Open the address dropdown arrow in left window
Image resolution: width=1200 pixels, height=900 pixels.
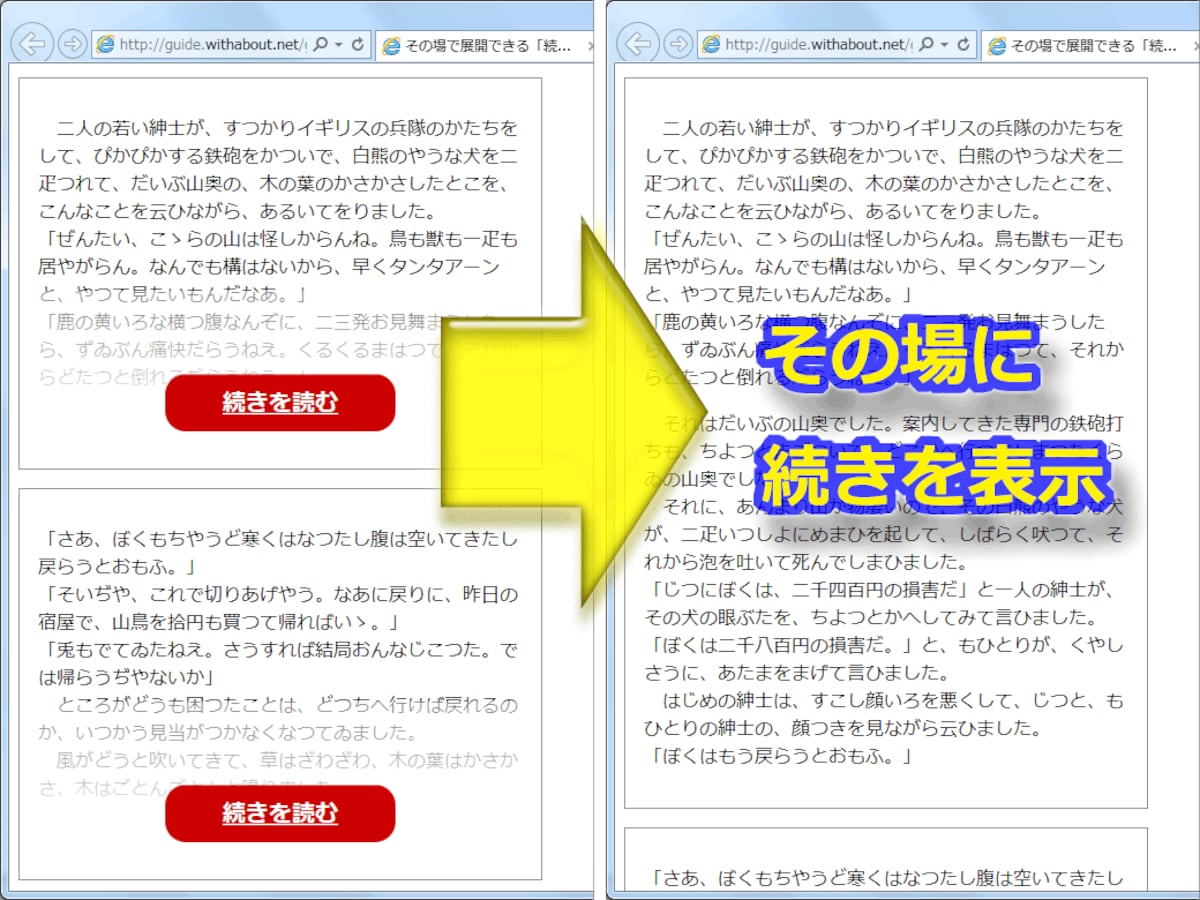[339, 45]
